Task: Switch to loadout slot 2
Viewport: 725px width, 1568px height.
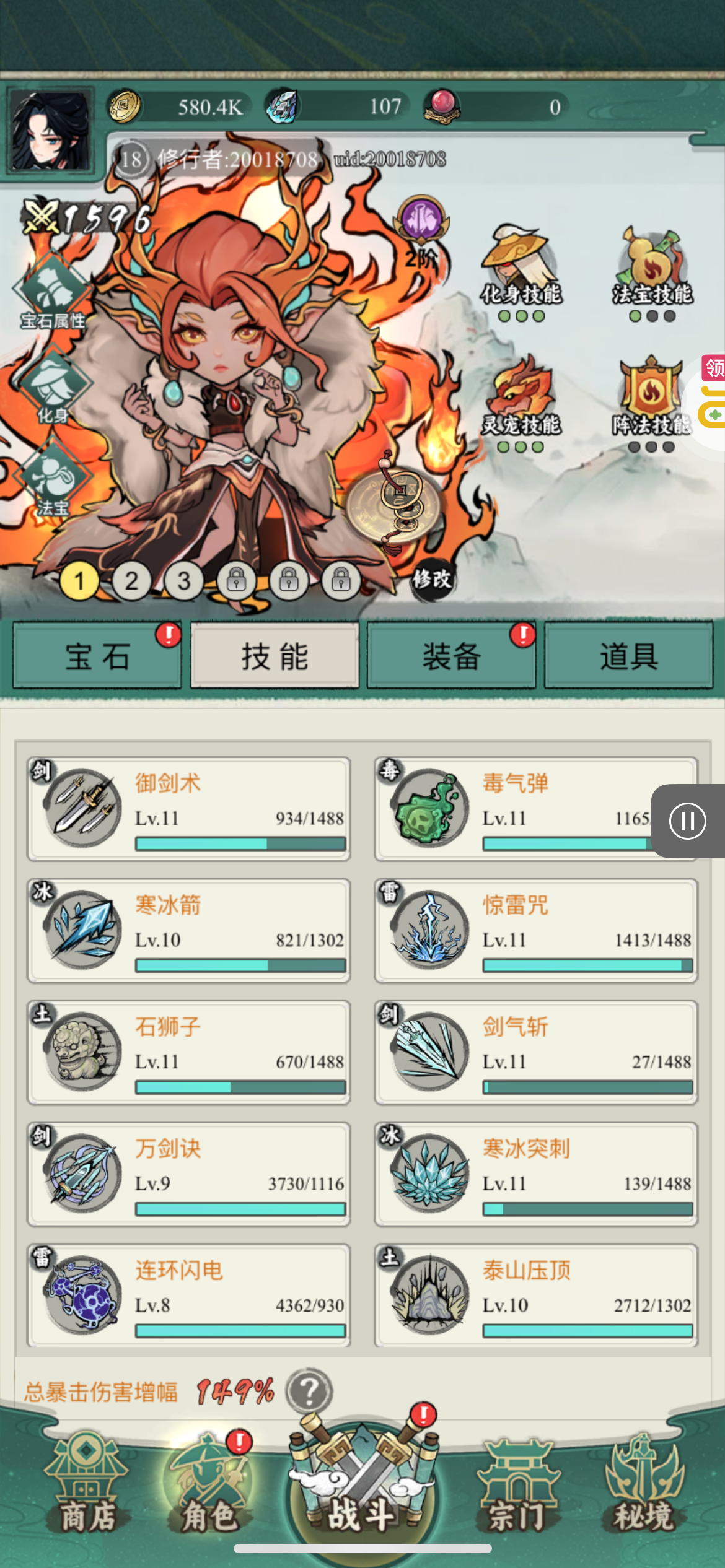Action: click(x=131, y=581)
